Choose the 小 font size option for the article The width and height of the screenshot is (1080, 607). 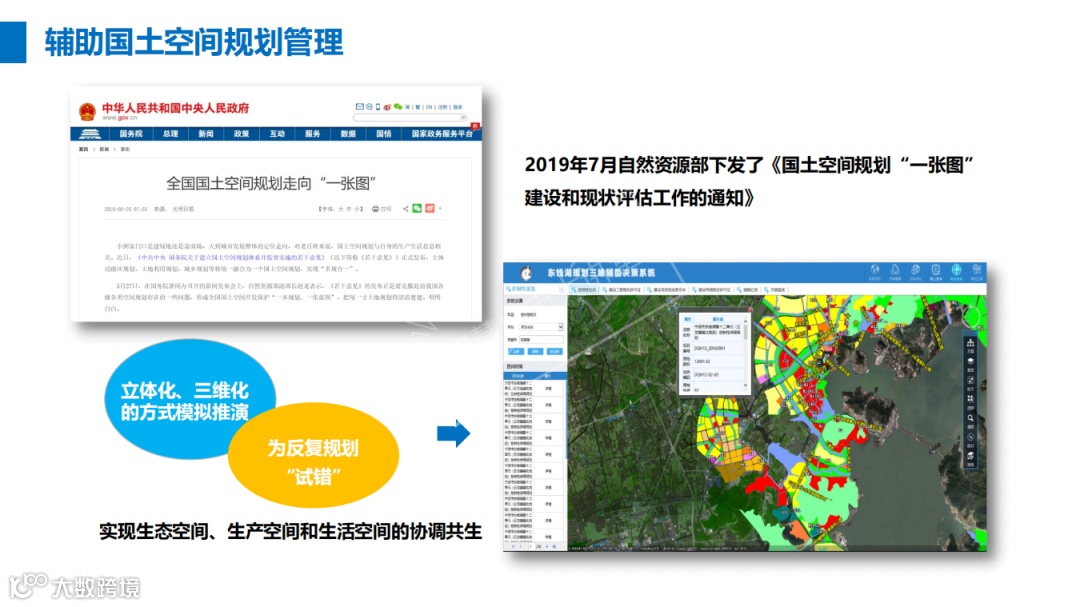(x=357, y=209)
